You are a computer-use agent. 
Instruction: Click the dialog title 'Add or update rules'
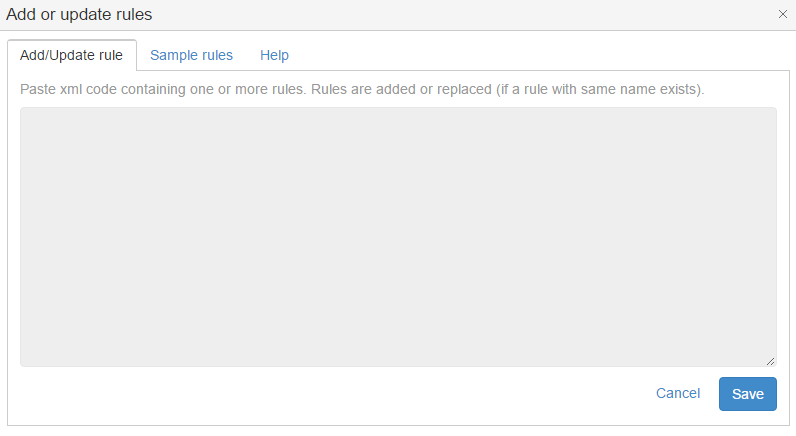[79, 15]
